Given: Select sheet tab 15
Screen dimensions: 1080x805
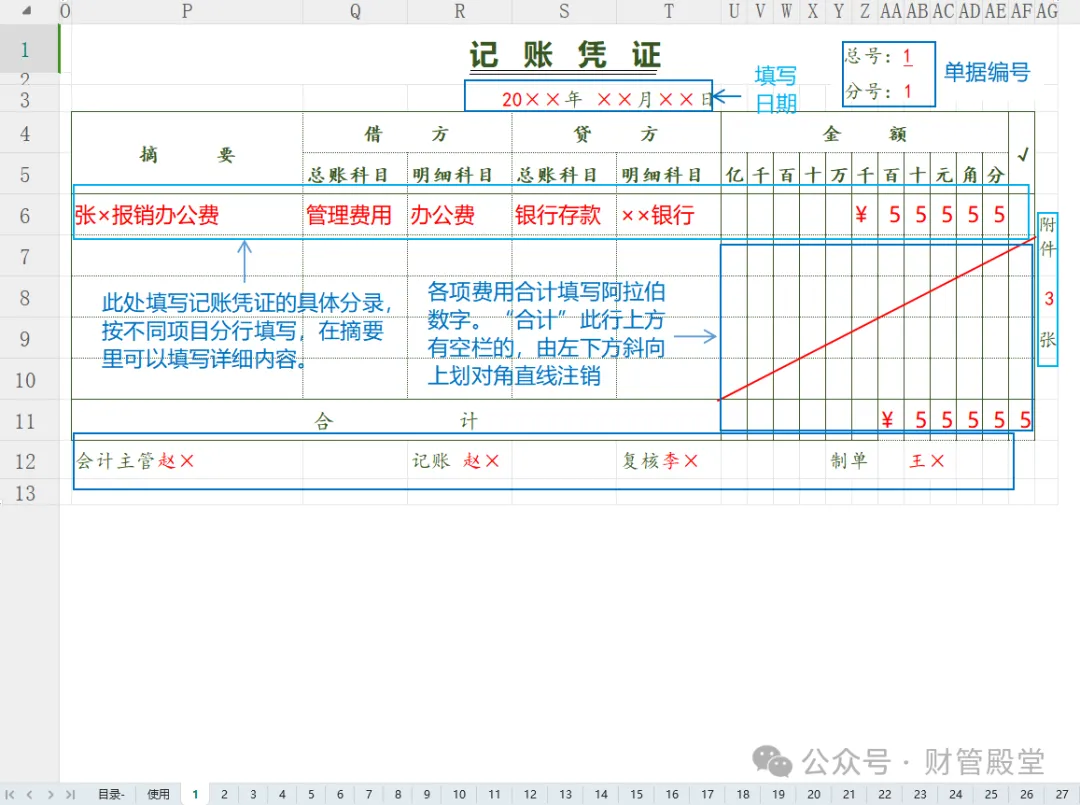Looking at the screenshot, I should [x=636, y=794].
